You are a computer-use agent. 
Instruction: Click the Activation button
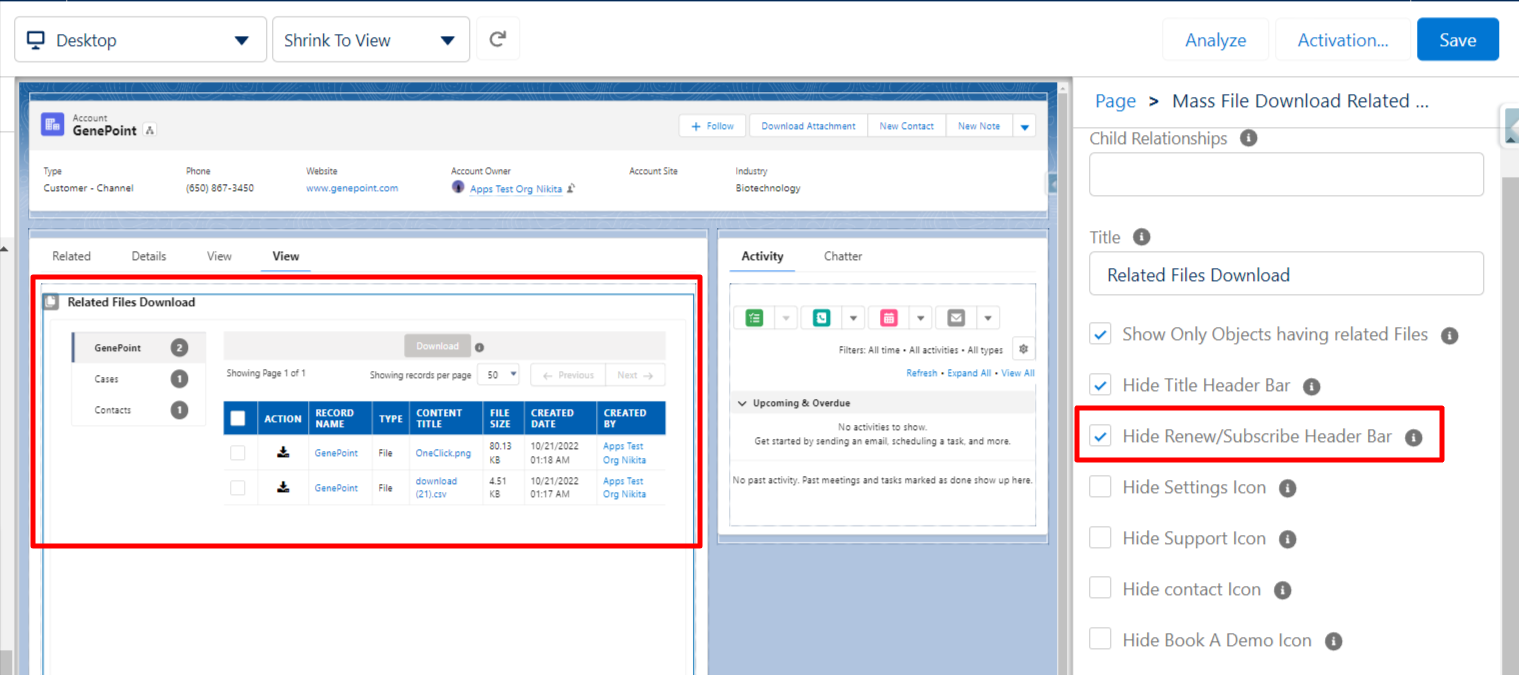[x=1342, y=40]
